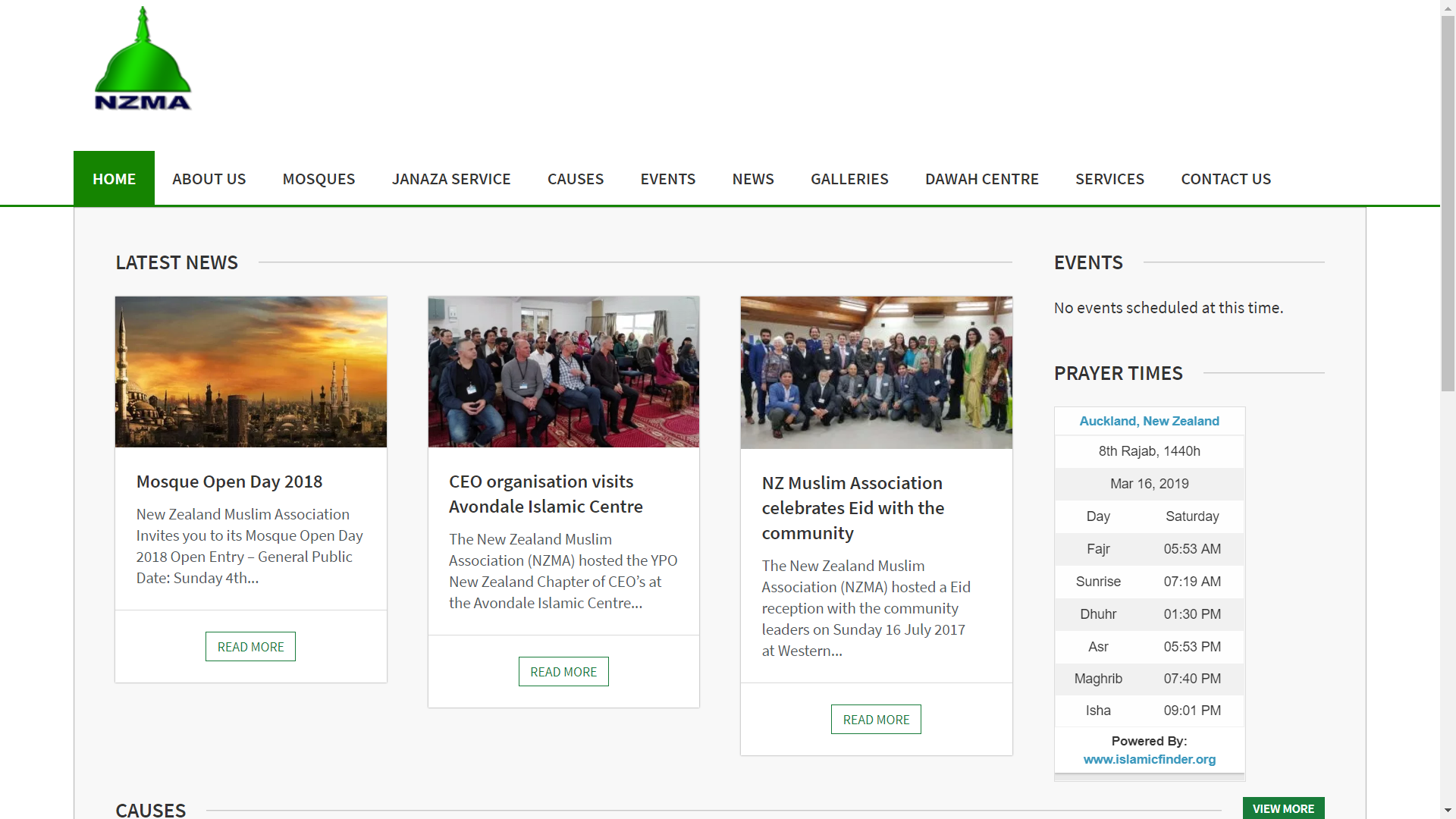1456x819 pixels.
Task: Open the About Us menu
Action: click(209, 179)
